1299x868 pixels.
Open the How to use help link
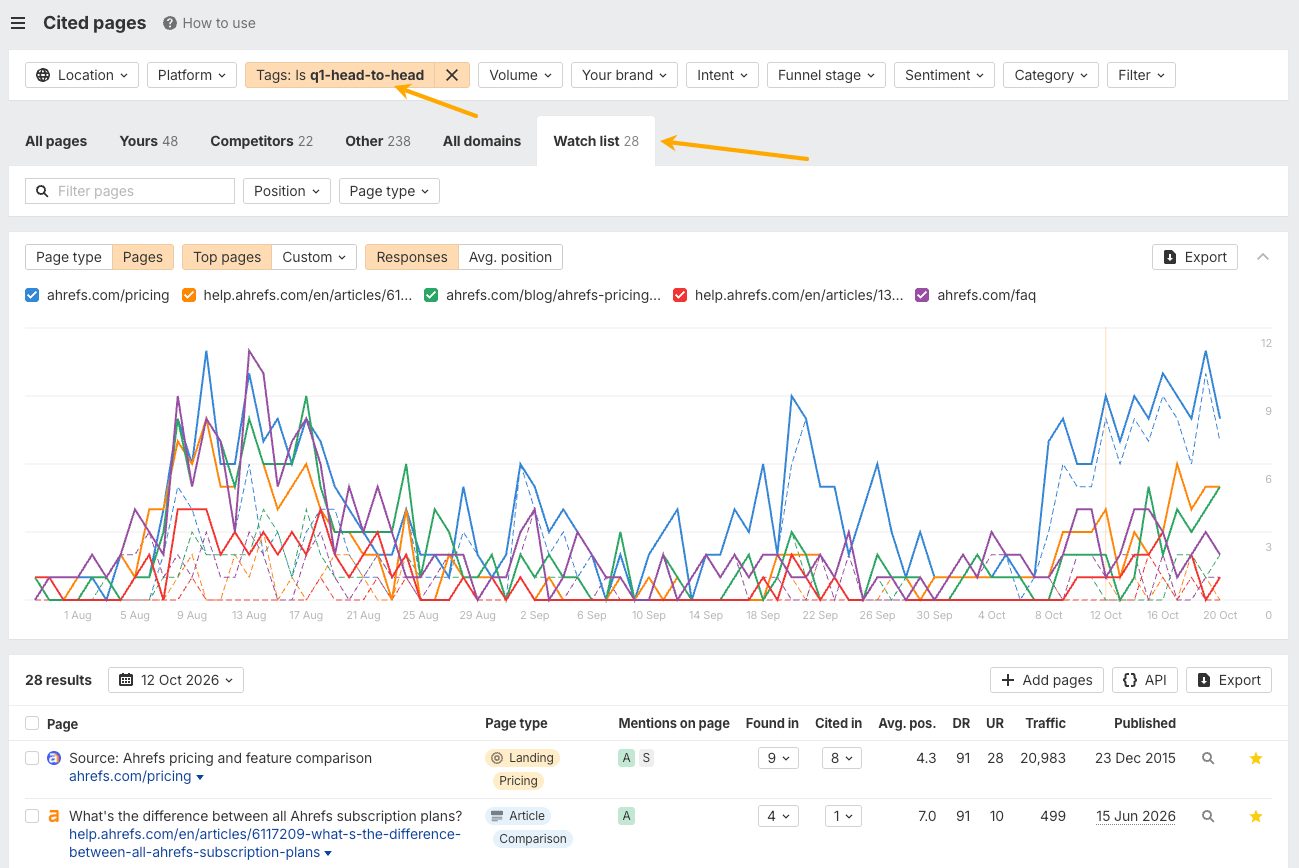209,23
